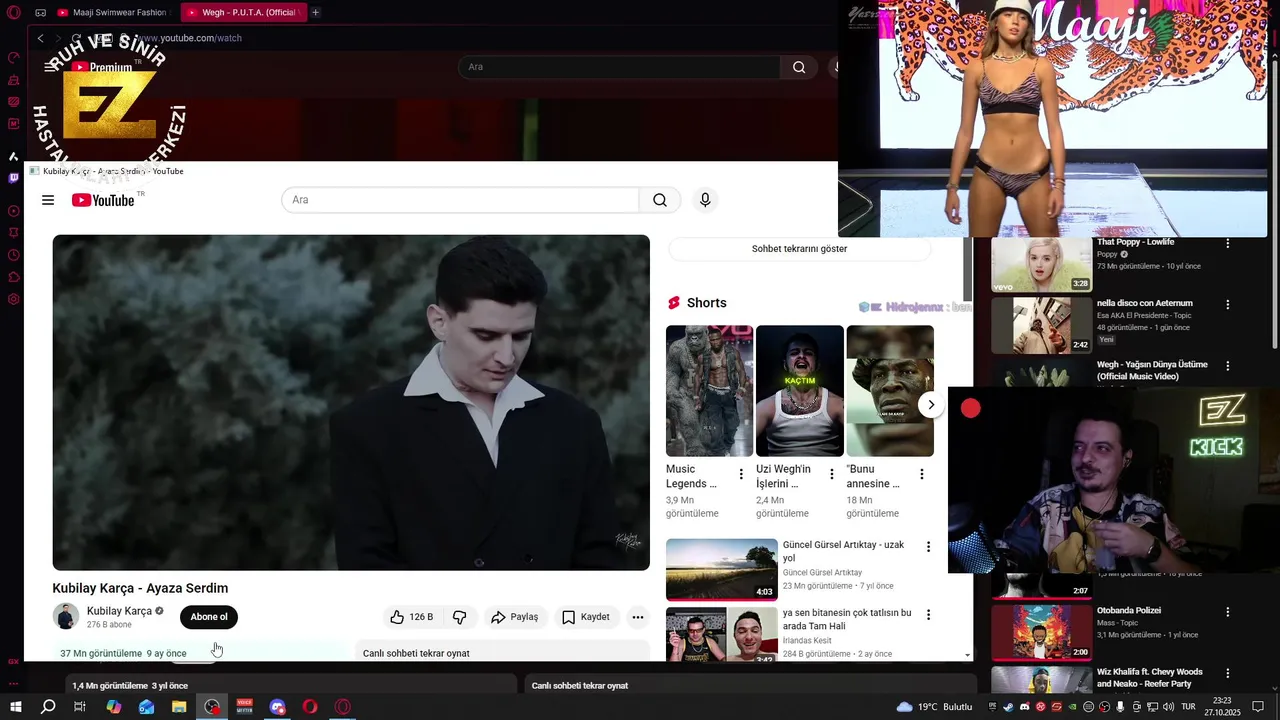
Task: Open Kubilay Karça channel name link
Action: click(x=119, y=611)
